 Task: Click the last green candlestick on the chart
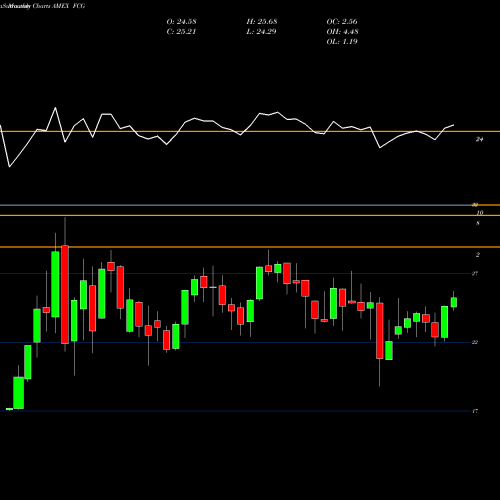tap(454, 302)
